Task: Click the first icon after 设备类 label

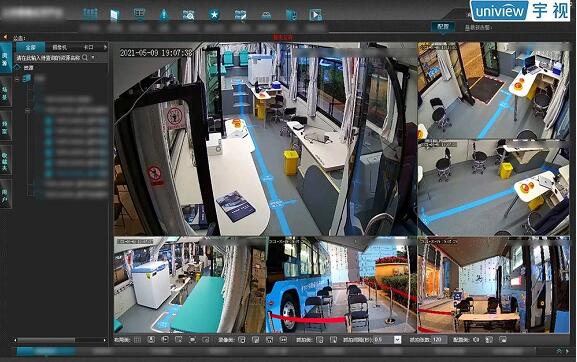Action: point(241,340)
